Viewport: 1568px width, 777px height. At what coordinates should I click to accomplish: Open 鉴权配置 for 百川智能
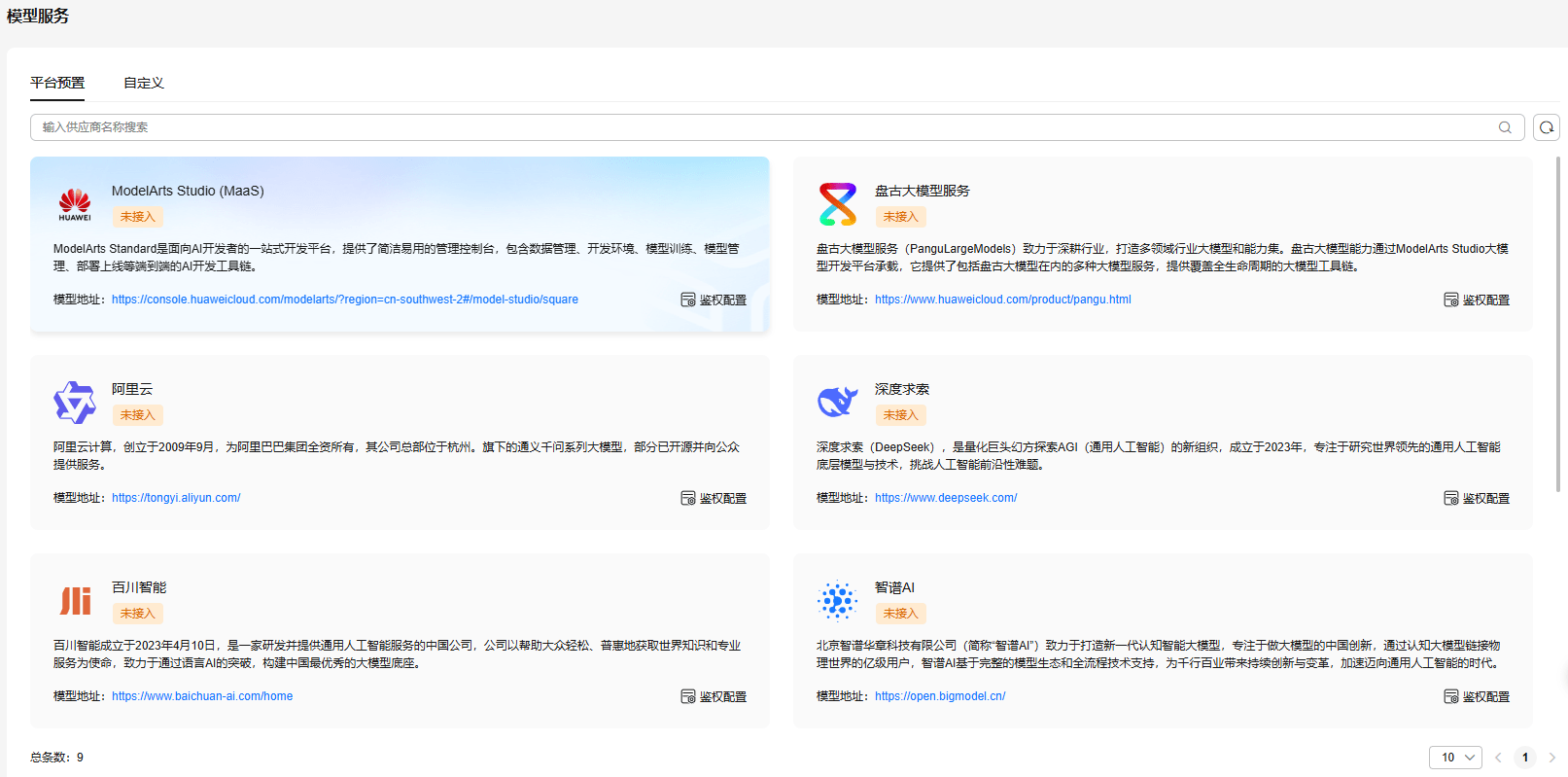coord(714,696)
